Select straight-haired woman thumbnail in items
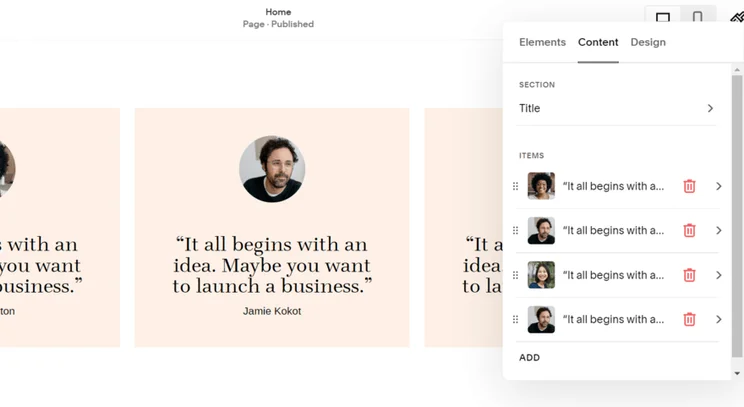Screen dimensions: 744x407 (541, 275)
